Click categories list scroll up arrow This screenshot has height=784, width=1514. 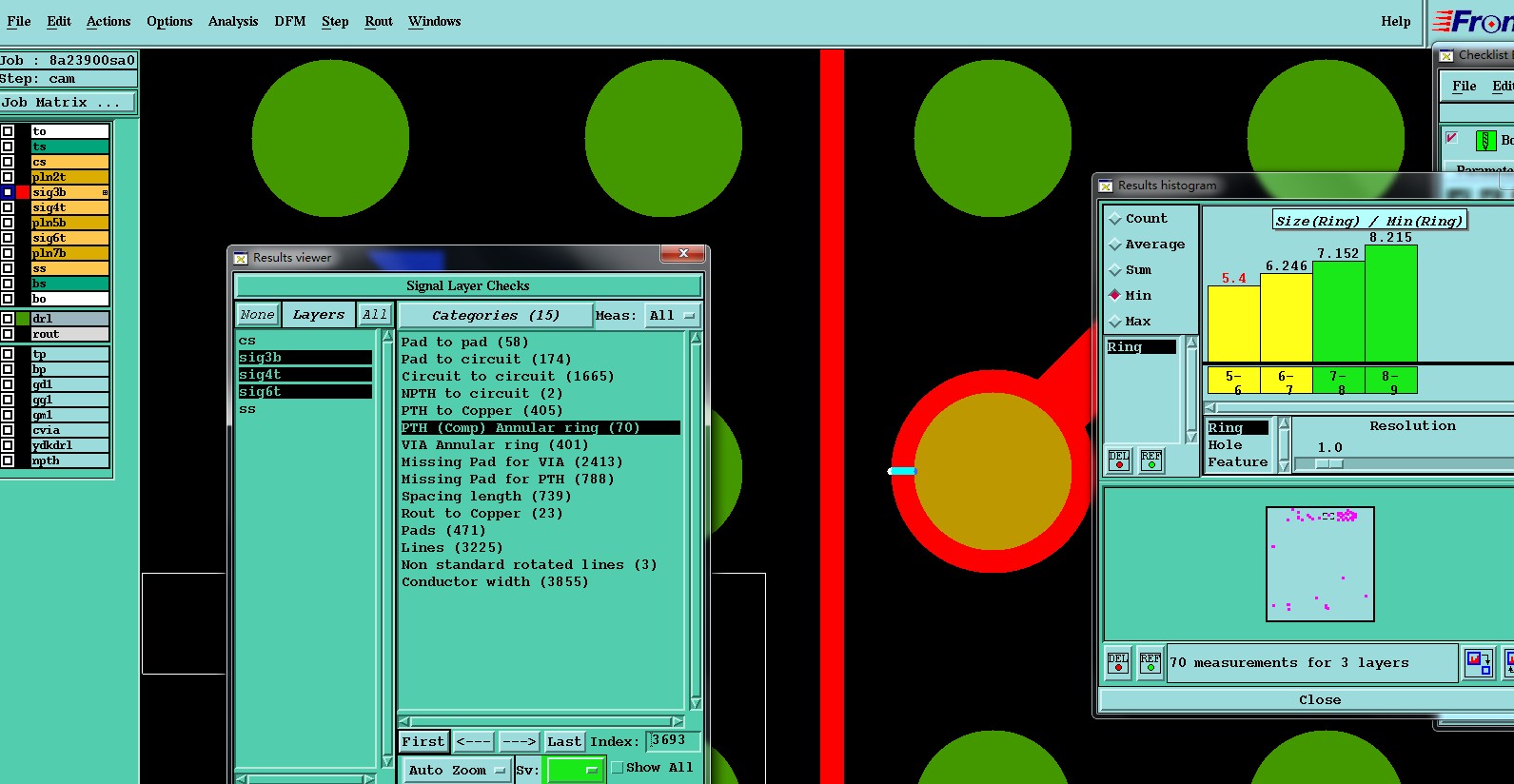pos(696,338)
